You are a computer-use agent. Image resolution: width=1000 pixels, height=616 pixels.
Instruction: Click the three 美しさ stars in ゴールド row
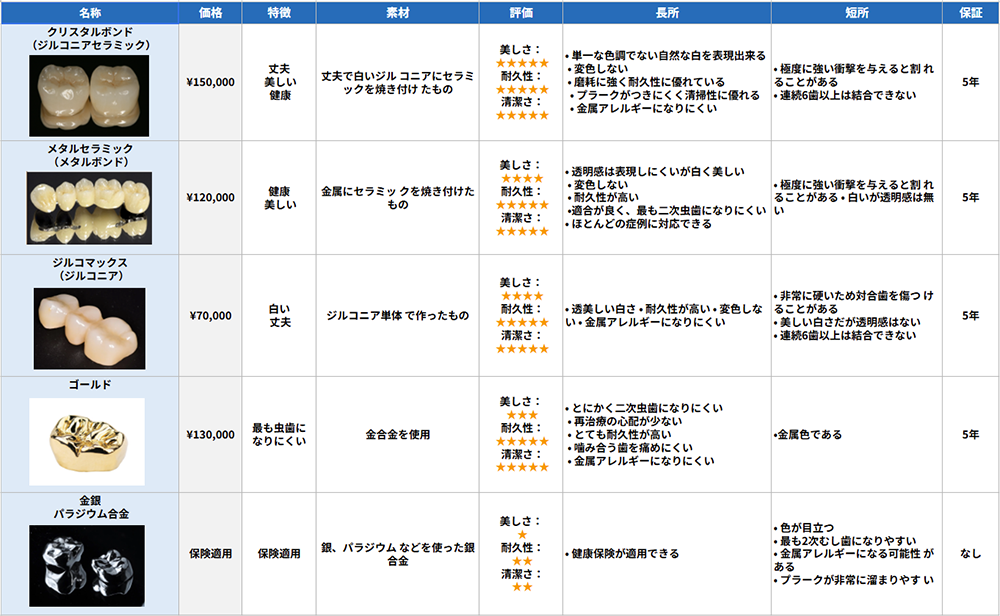tap(522, 415)
